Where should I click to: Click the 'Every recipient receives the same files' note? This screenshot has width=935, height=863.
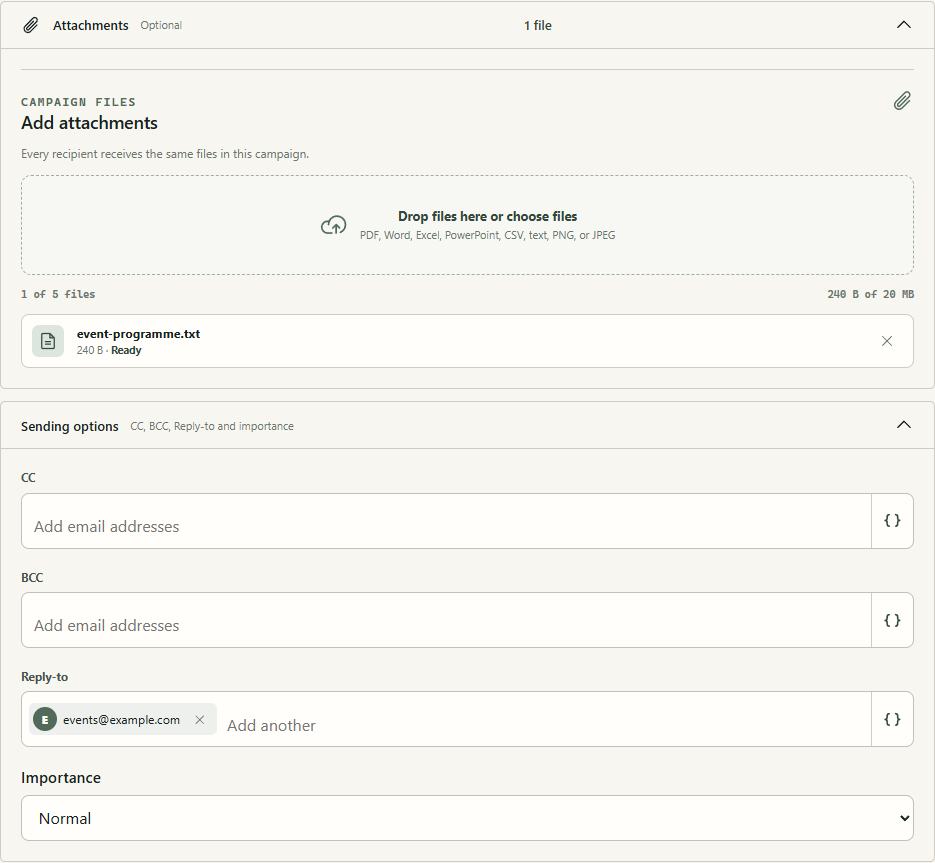click(x=165, y=154)
